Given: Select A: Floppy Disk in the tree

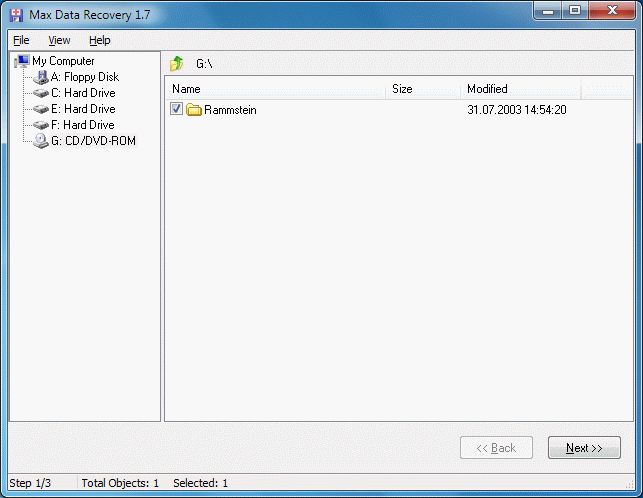Looking at the screenshot, I should [85, 77].
